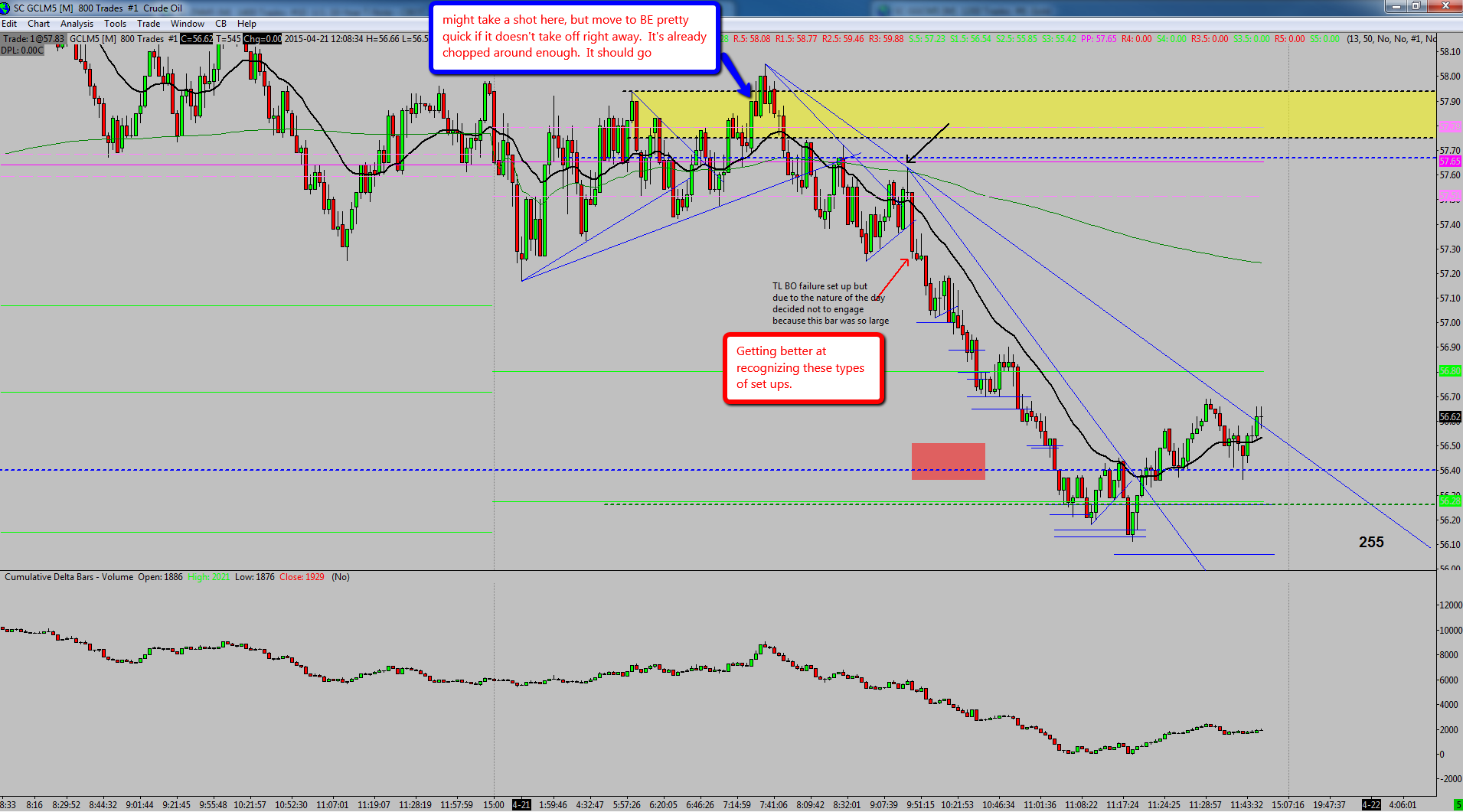Open the Help menu
Viewport: 1463px width, 812px height.
247,24
